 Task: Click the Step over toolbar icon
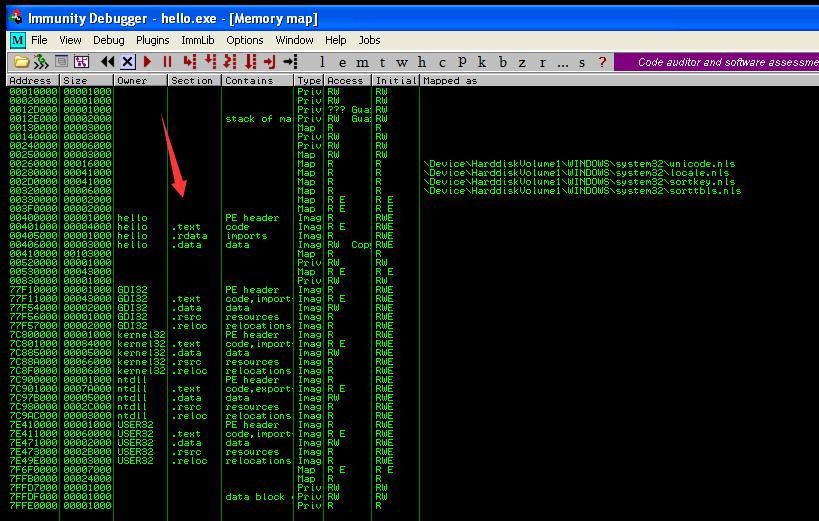click(x=210, y=62)
